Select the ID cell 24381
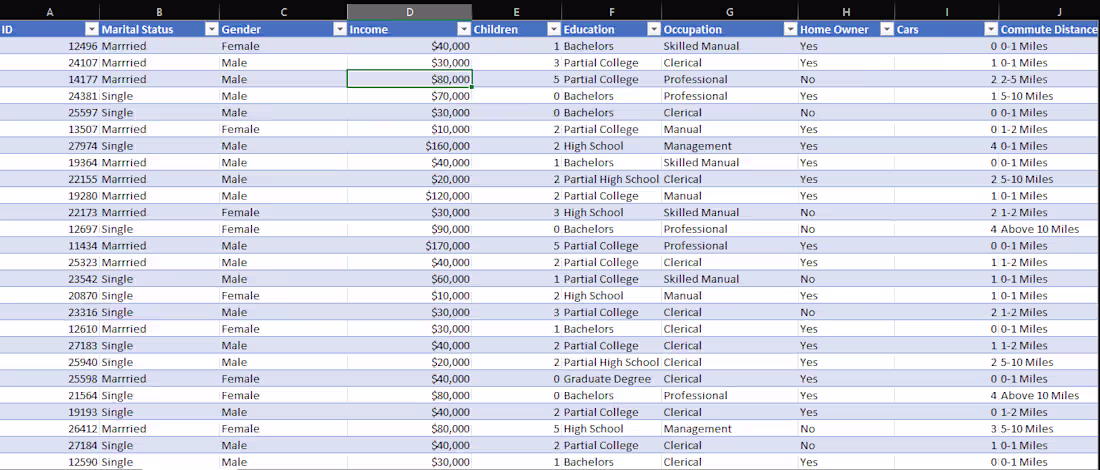This screenshot has height=470, width=1100. pos(49,95)
